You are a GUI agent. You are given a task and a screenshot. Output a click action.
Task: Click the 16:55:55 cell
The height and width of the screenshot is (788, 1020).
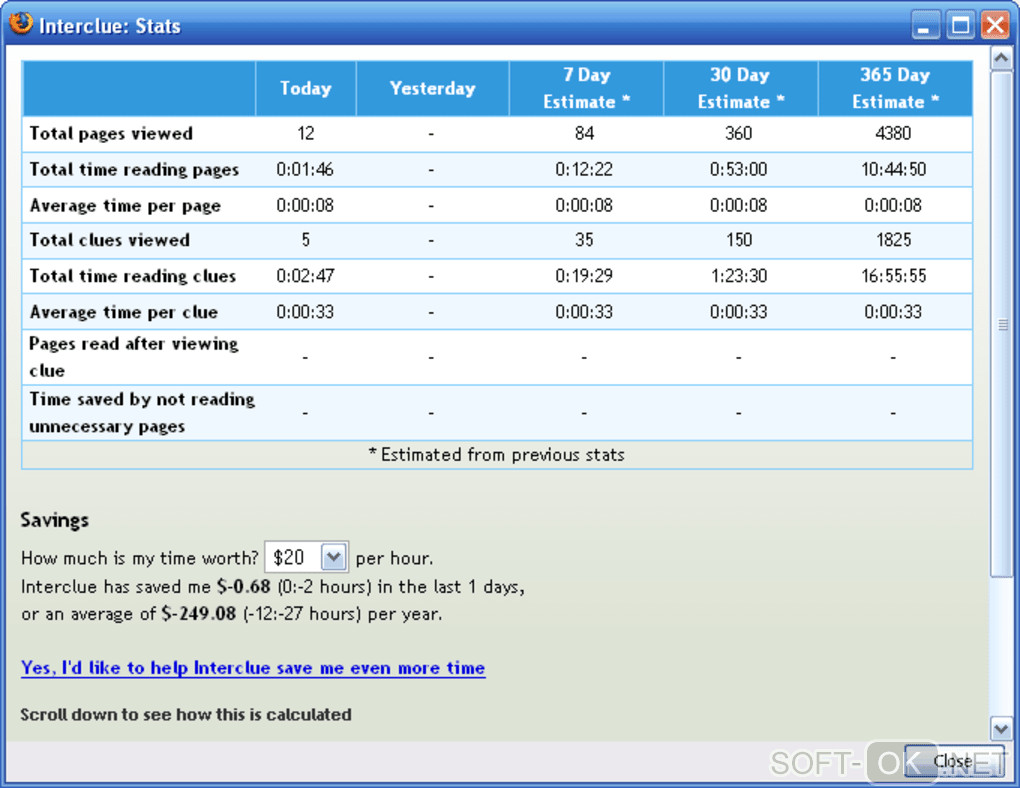(894, 276)
